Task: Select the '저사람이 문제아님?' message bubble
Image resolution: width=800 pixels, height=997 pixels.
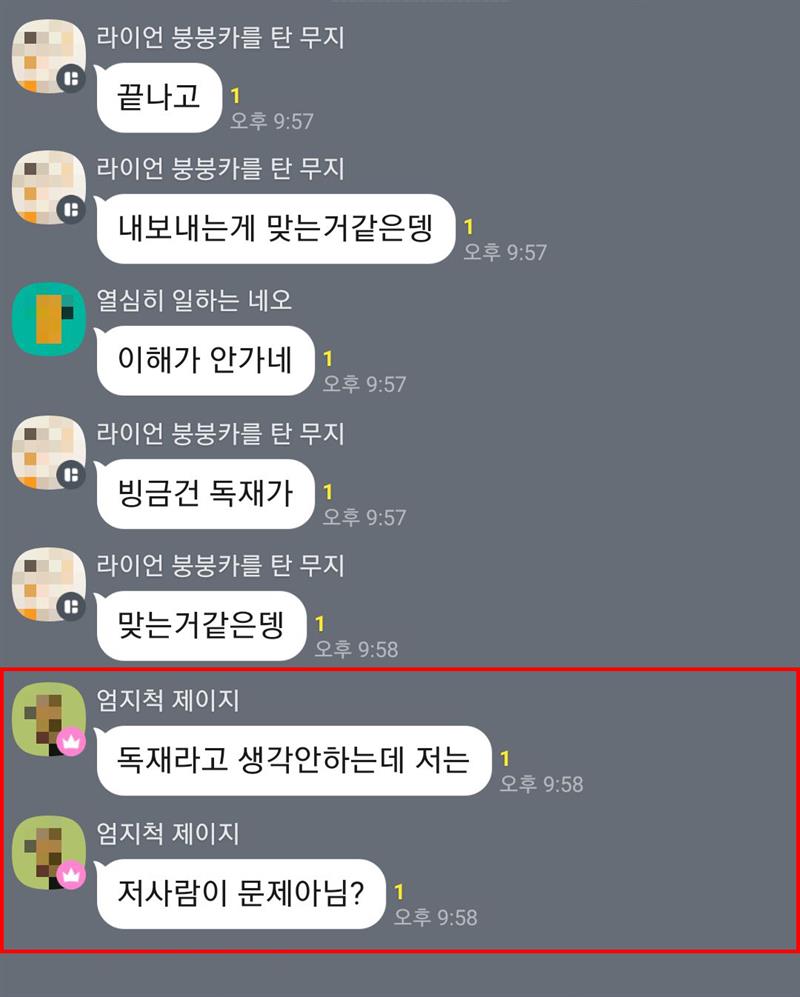Action: tap(241, 894)
